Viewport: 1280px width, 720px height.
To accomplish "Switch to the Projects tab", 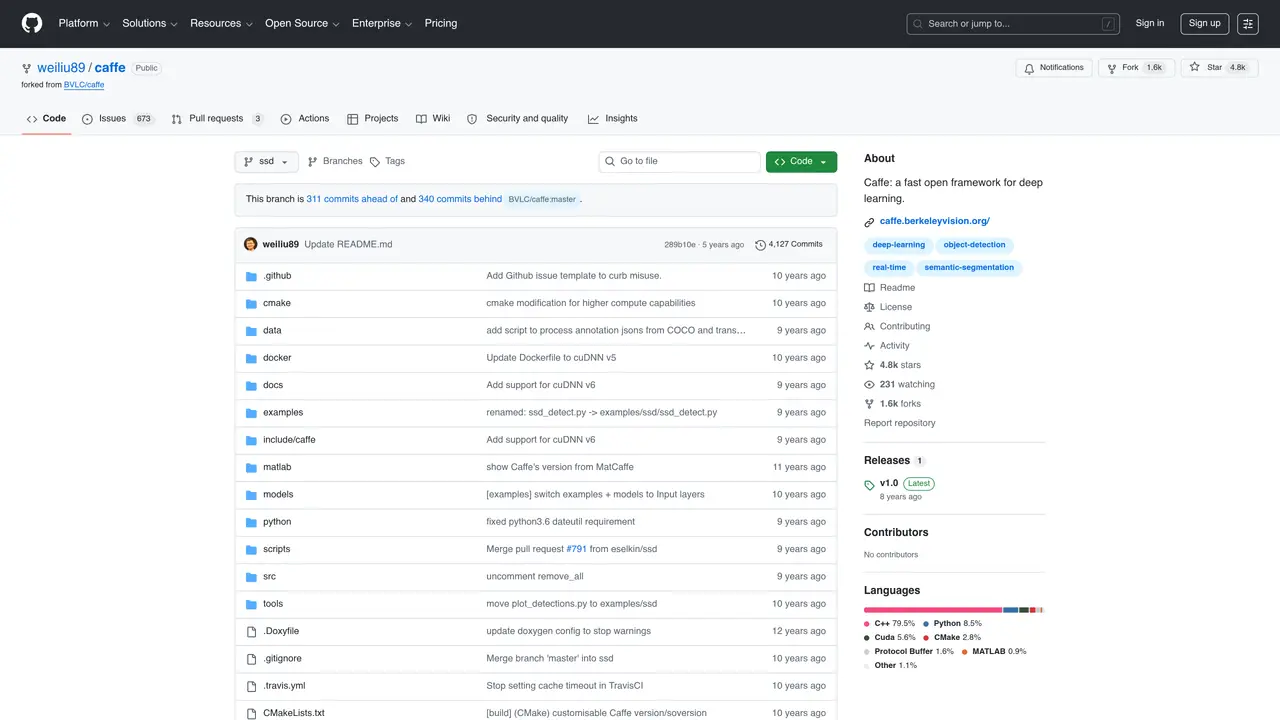I will tap(373, 119).
